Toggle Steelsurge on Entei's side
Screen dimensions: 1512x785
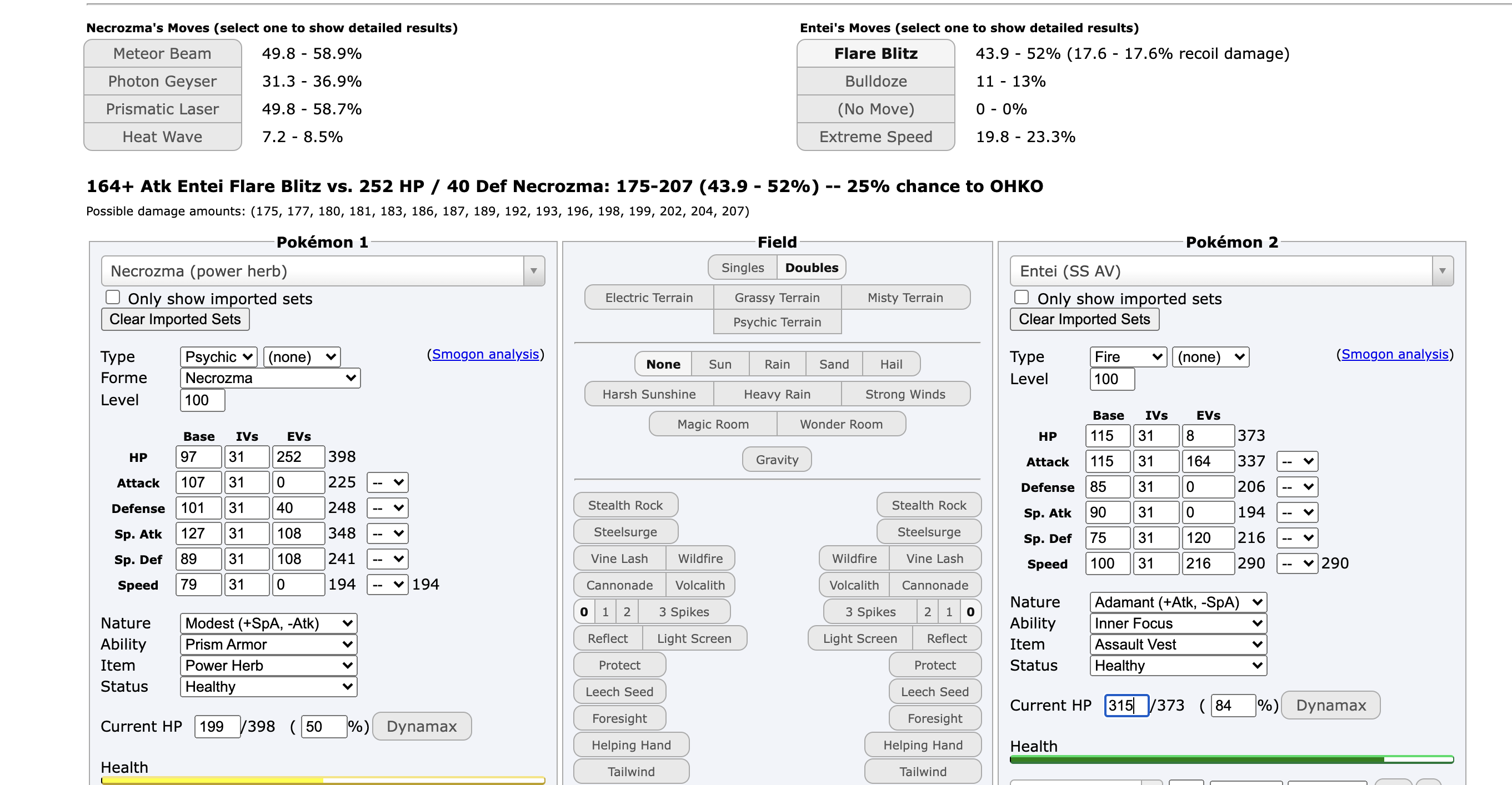click(x=929, y=532)
